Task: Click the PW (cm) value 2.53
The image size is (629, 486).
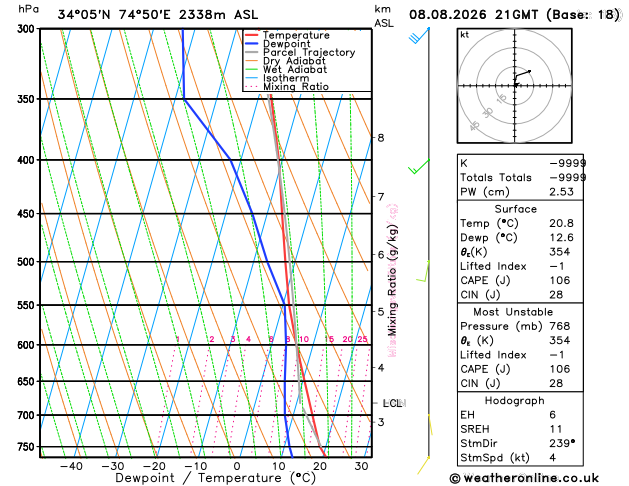Action: click(x=561, y=192)
